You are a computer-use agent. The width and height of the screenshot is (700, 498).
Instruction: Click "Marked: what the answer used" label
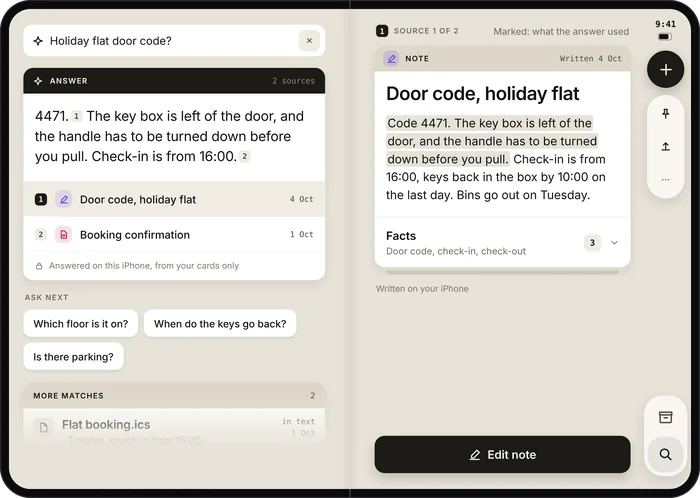pos(561,32)
